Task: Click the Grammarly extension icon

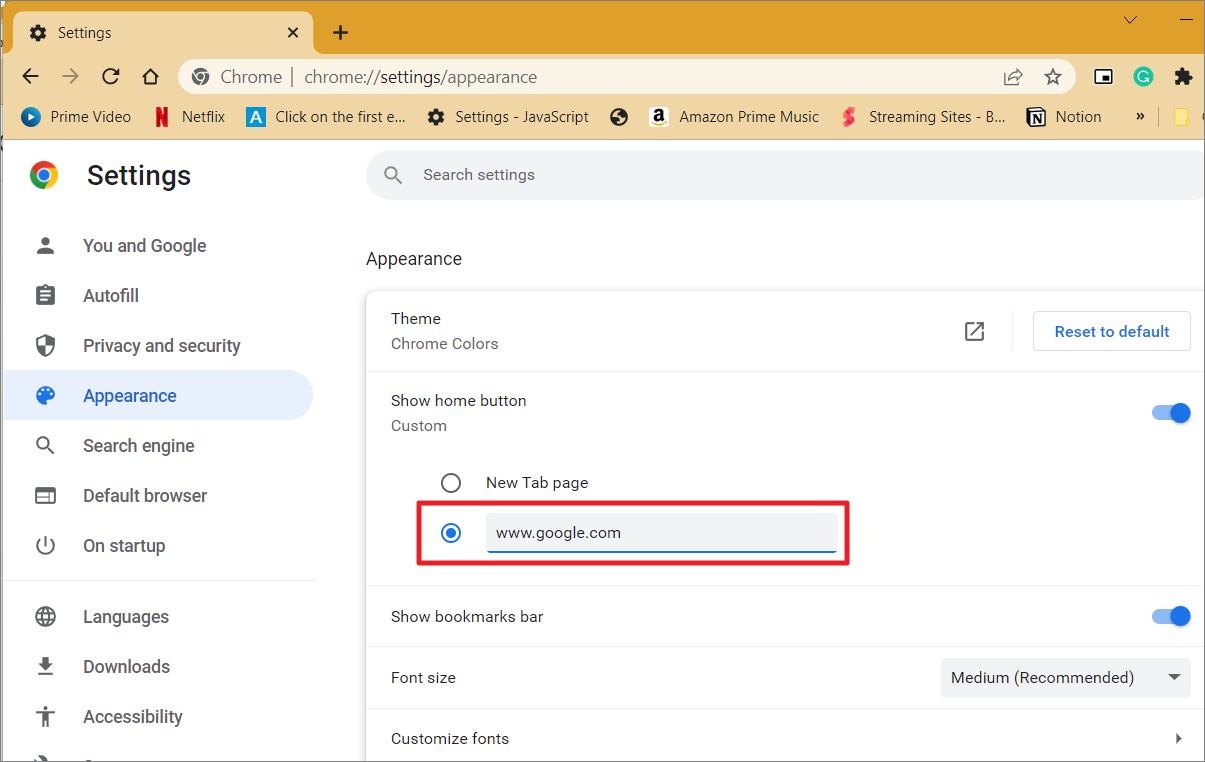Action: click(x=1143, y=76)
